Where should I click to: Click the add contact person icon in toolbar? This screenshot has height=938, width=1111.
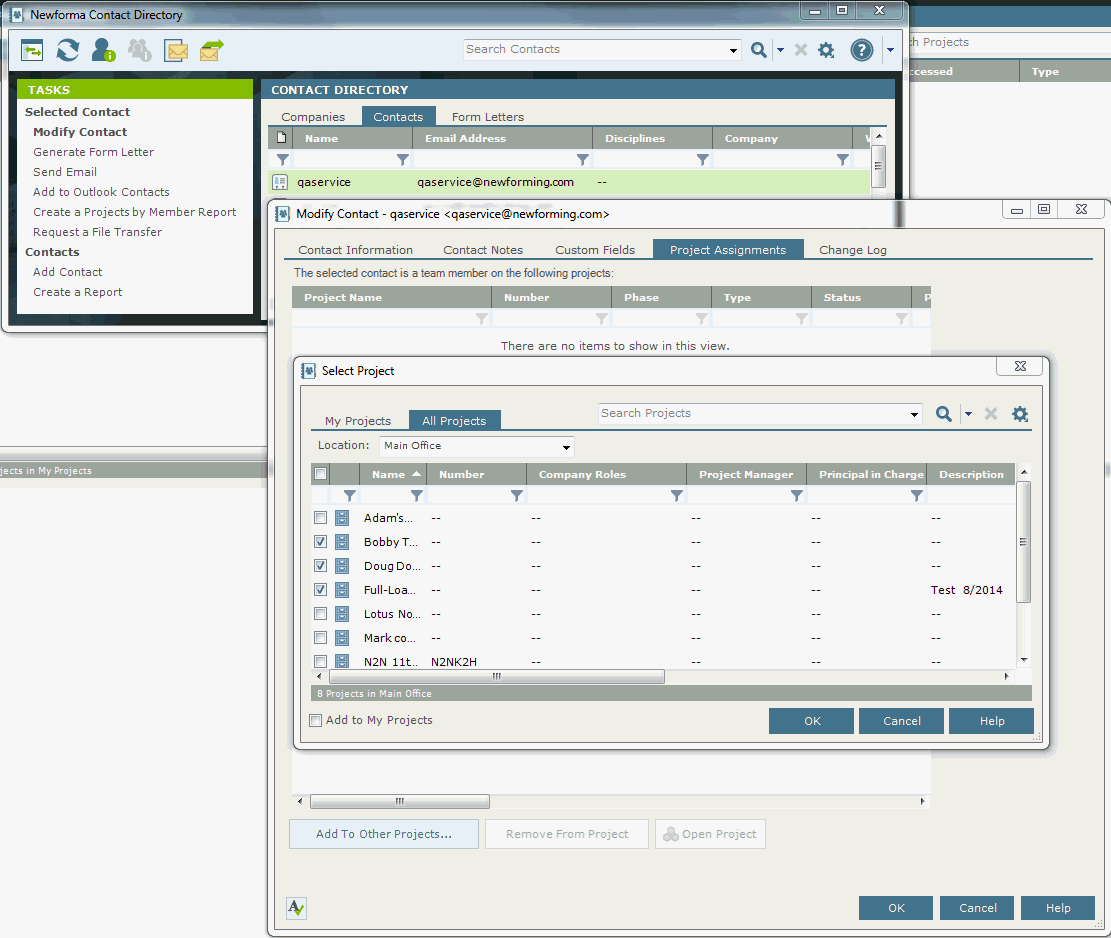click(x=103, y=50)
